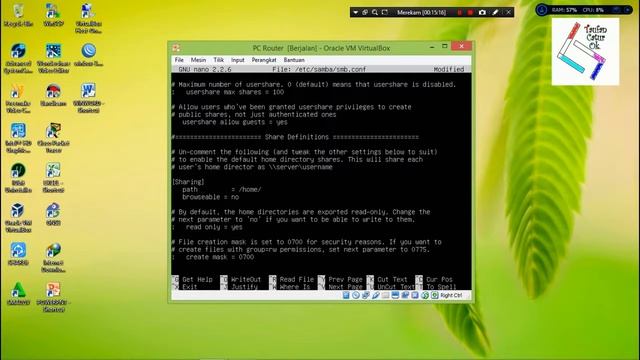Open the Mesin menu
Image resolution: width=640 pixels, height=360 pixels.
198,60
